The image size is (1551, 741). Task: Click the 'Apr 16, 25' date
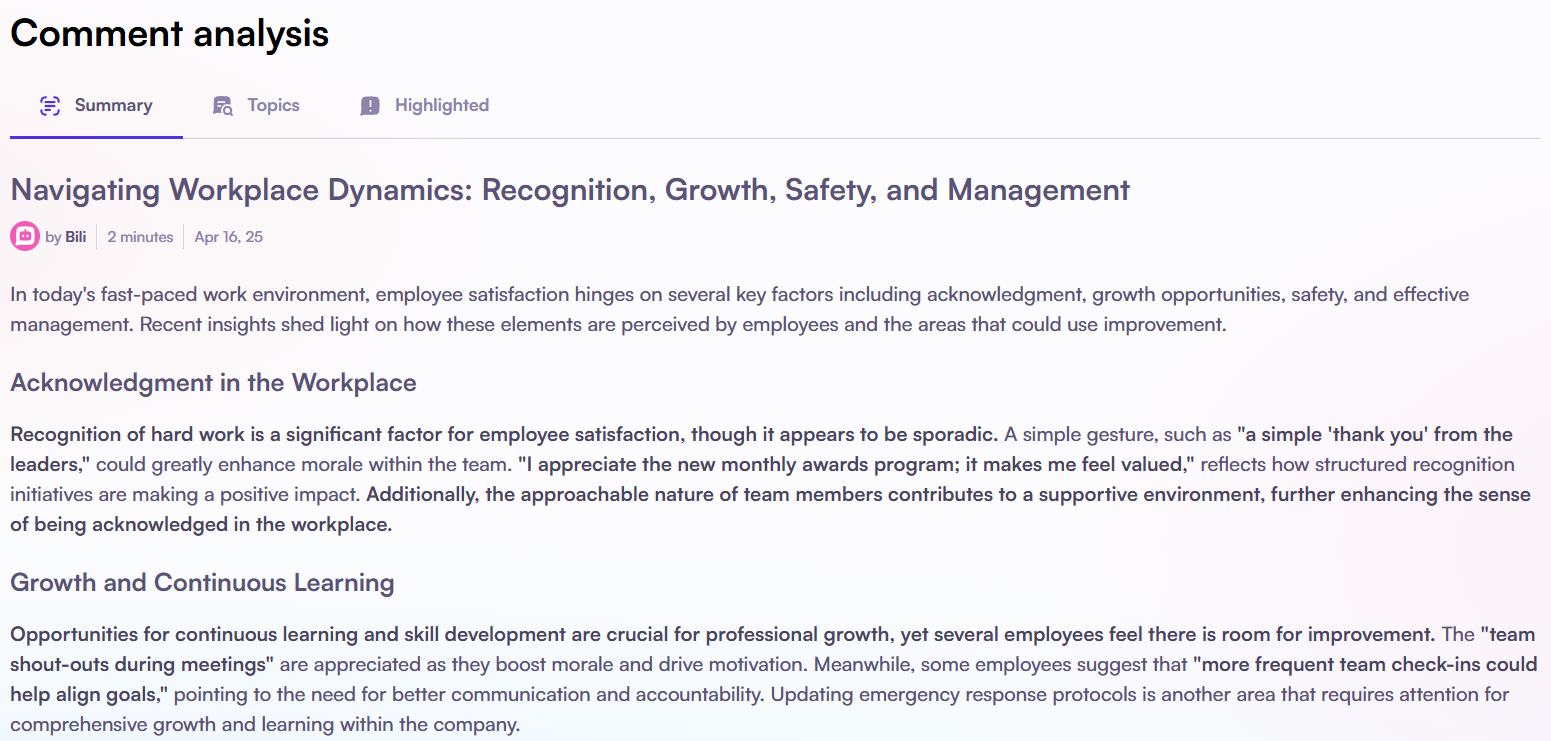pos(229,237)
